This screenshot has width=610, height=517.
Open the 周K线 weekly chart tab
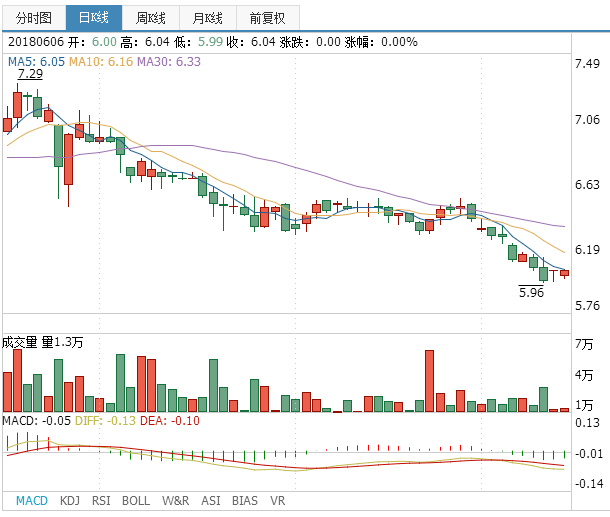(151, 18)
